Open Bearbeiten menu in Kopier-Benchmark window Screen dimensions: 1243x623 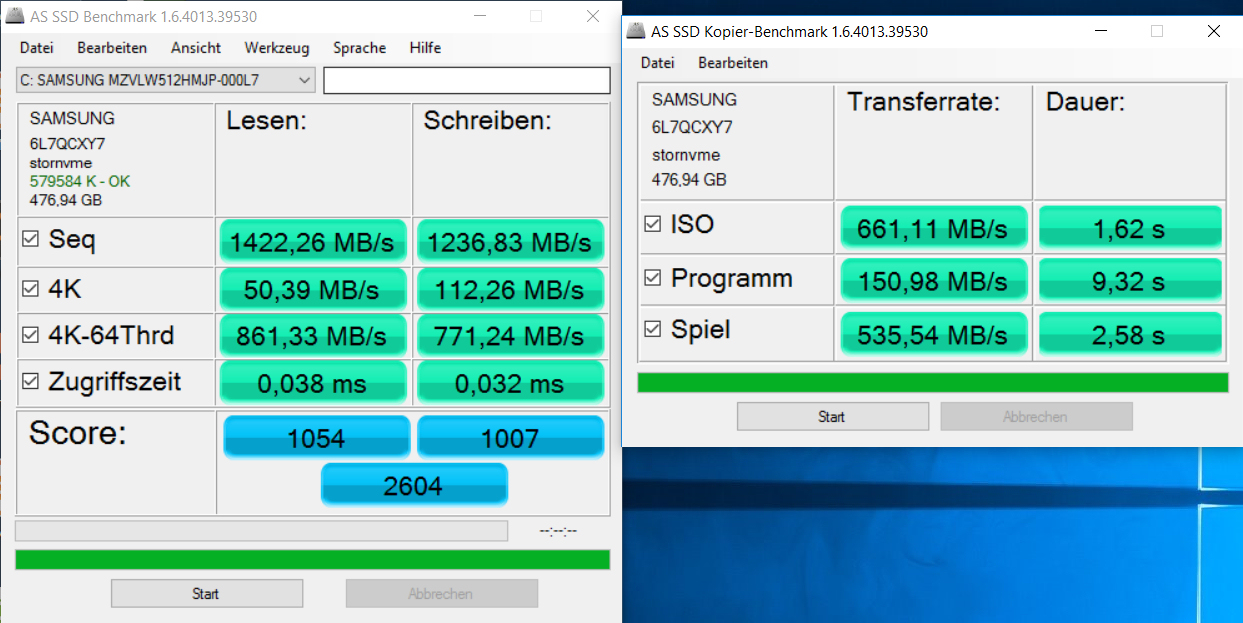click(x=733, y=63)
